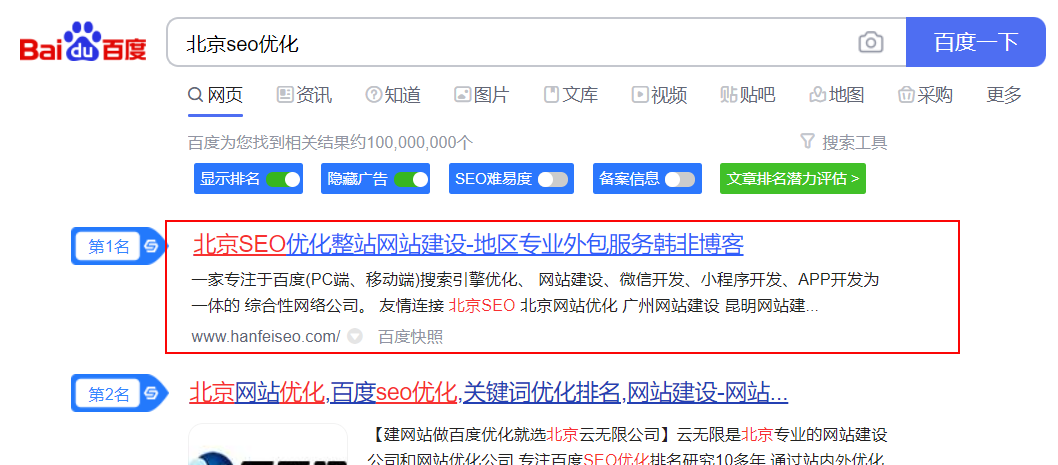1058x465 pixels.
Task: Turn on the 备案信息 switch
Action: 679,179
